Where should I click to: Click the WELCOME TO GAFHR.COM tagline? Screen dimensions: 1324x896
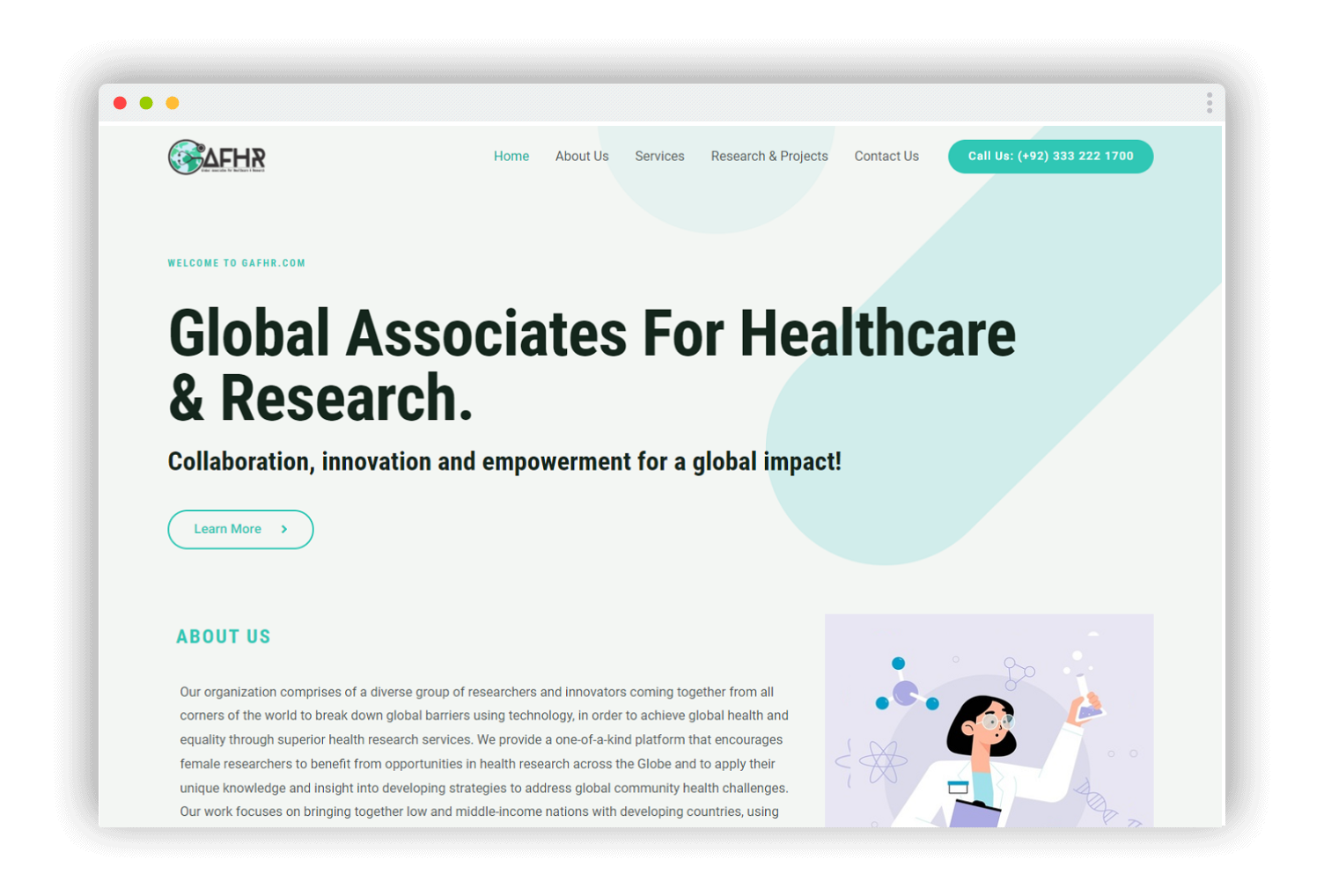pyautogui.click(x=236, y=263)
